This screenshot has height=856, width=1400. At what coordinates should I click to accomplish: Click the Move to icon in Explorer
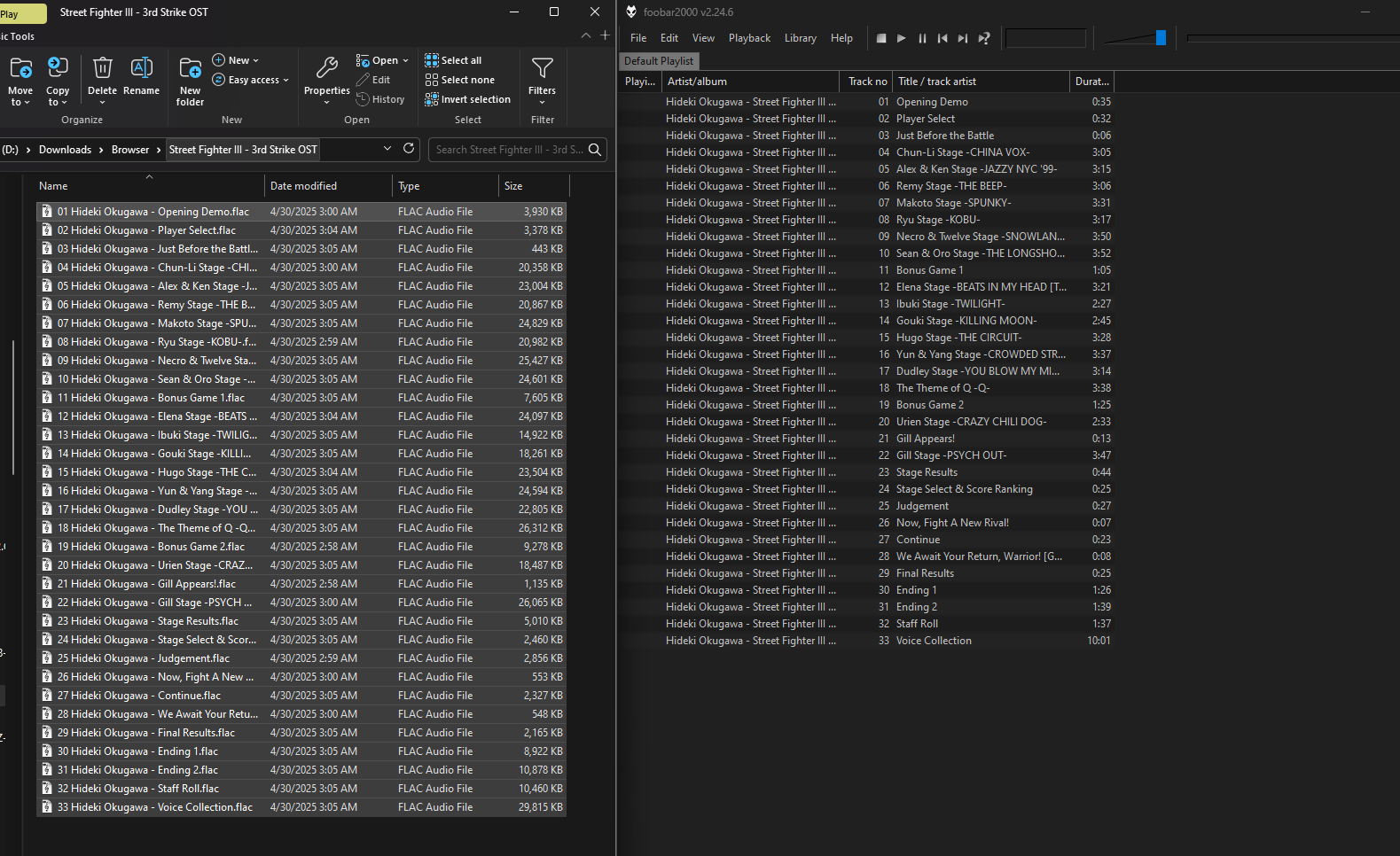[x=20, y=68]
